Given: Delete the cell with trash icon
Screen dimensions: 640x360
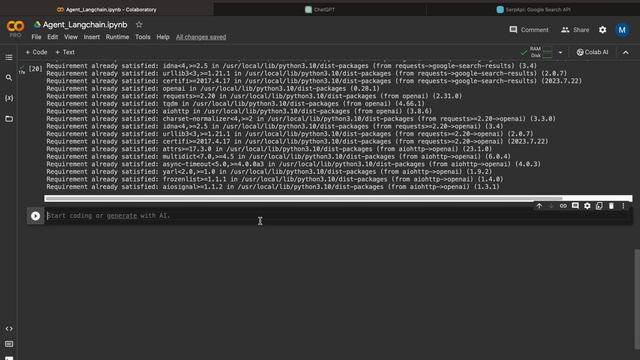Looking at the screenshot, I should click(x=611, y=206).
